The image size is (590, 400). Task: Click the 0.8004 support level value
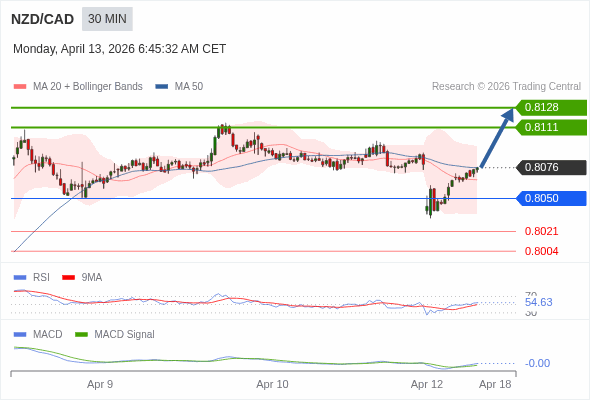[541, 251]
